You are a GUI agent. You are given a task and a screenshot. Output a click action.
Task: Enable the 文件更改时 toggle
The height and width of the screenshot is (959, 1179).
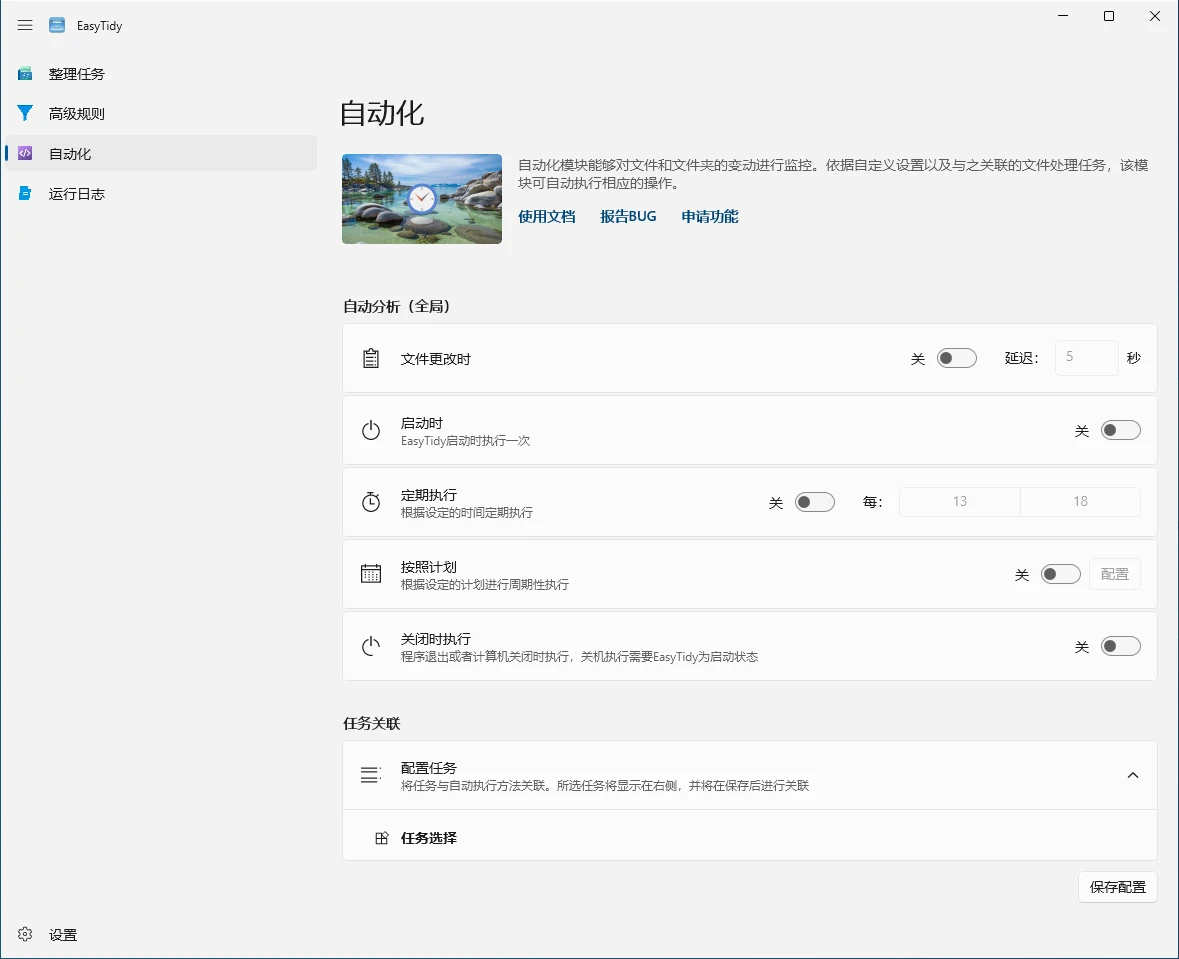[956, 358]
